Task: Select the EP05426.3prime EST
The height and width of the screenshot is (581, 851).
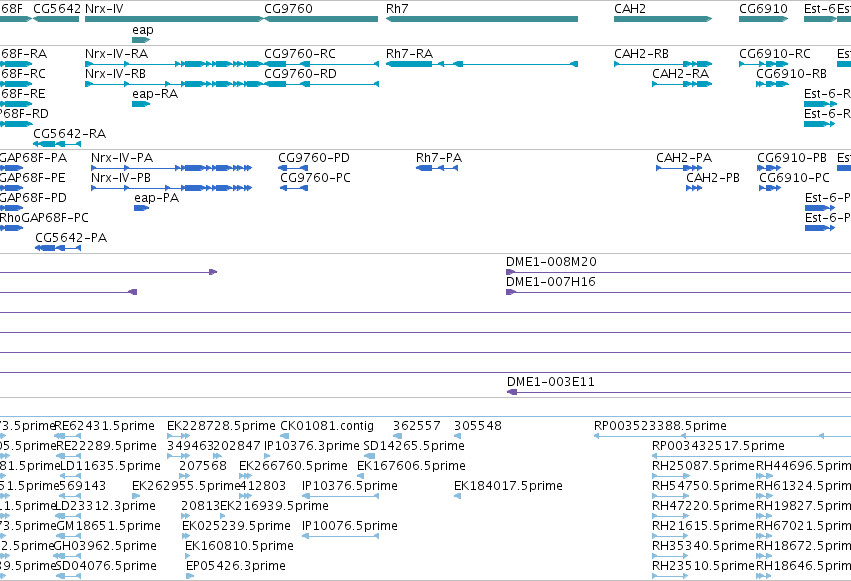Action: tap(190, 576)
